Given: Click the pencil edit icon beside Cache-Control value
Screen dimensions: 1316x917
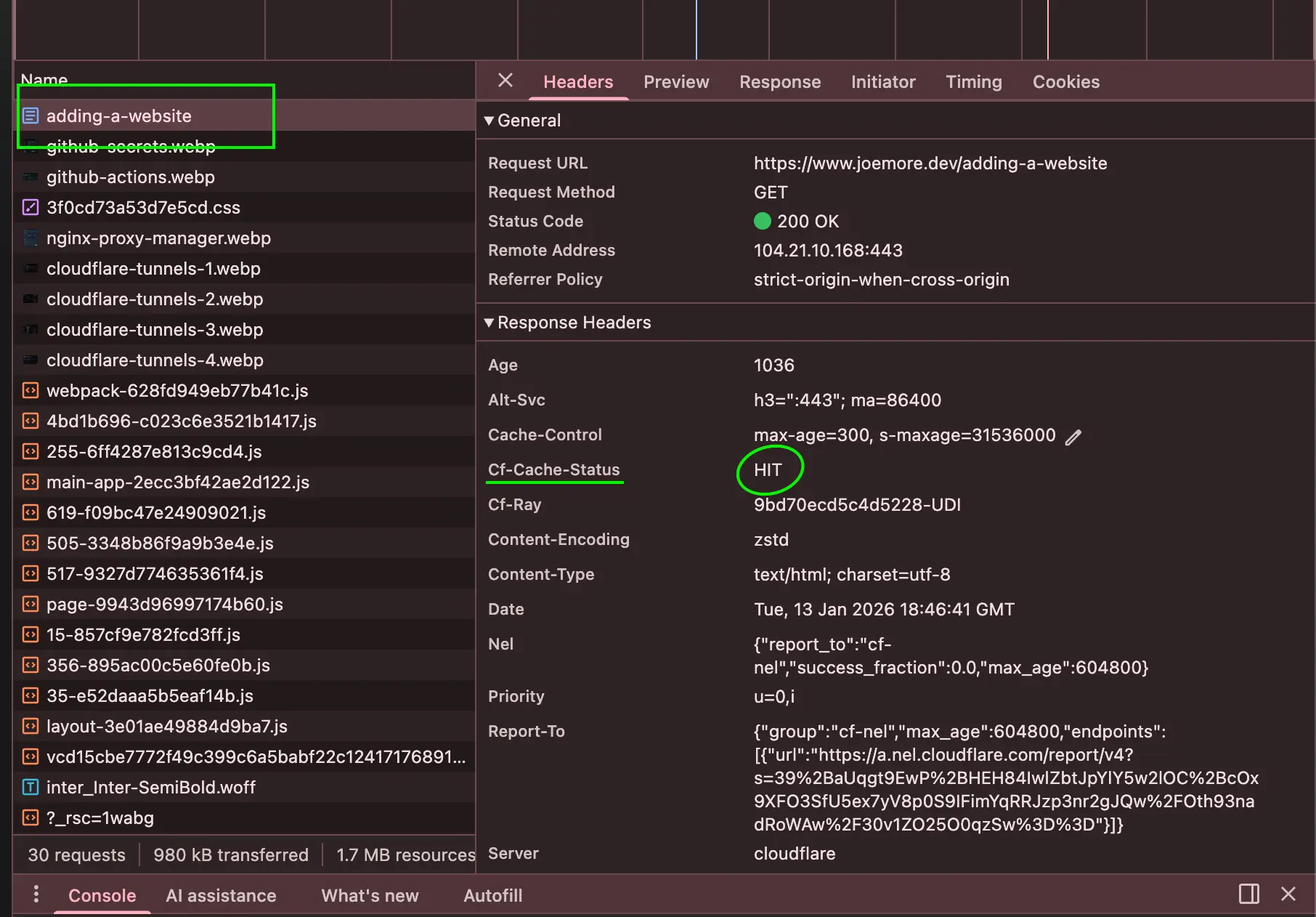Looking at the screenshot, I should tap(1074, 437).
